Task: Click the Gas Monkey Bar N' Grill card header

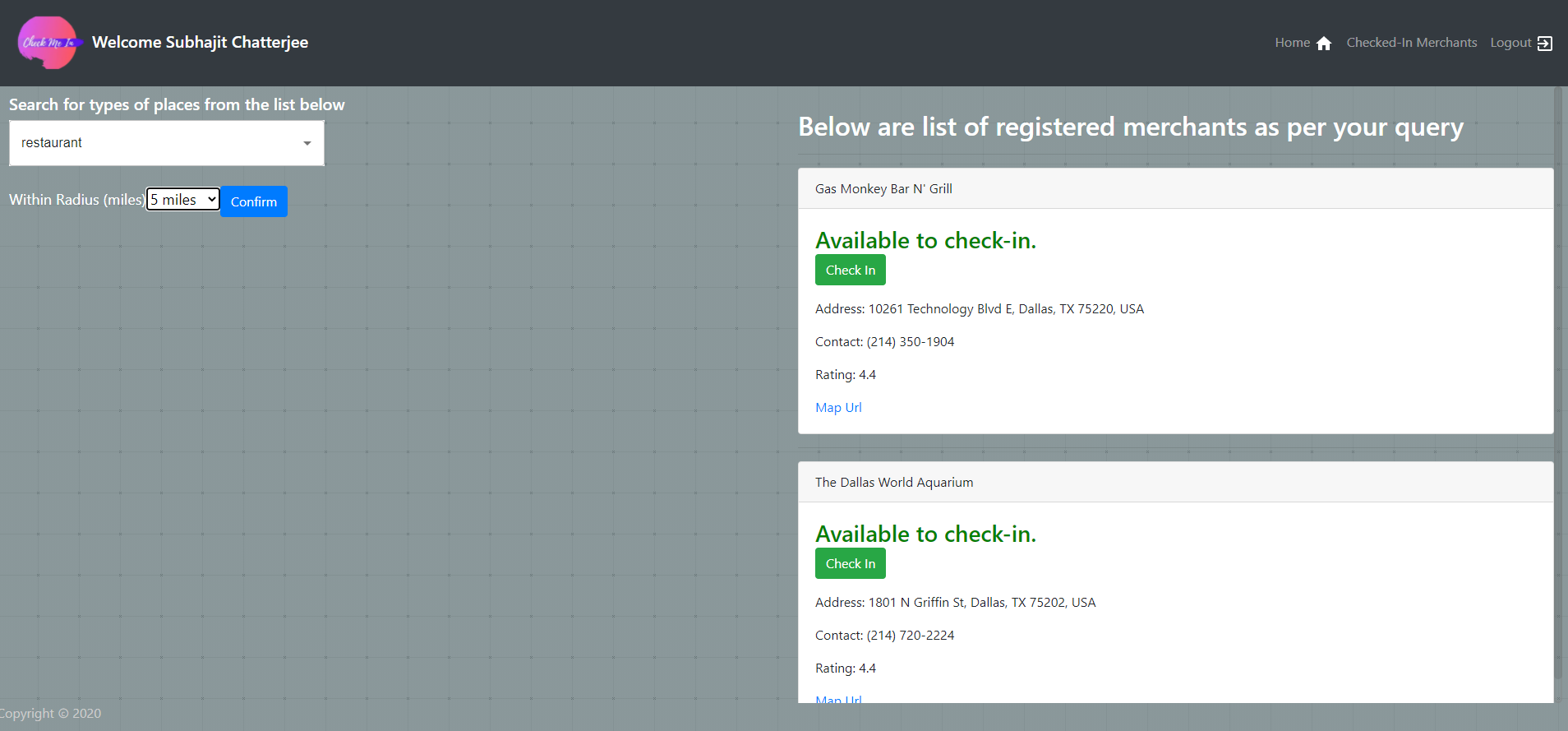Action: click(1175, 189)
